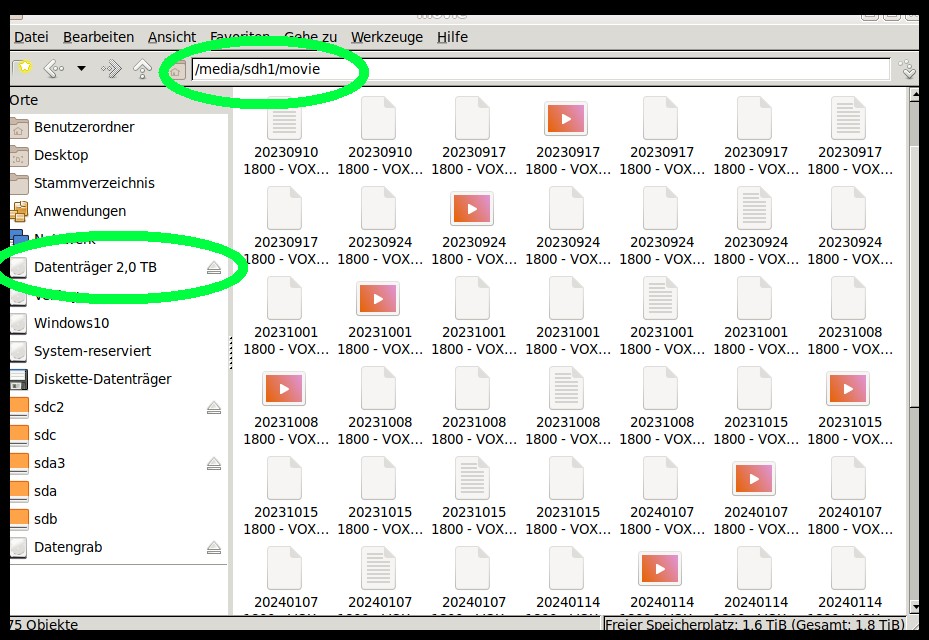Go up to the parent folder

(x=142, y=69)
